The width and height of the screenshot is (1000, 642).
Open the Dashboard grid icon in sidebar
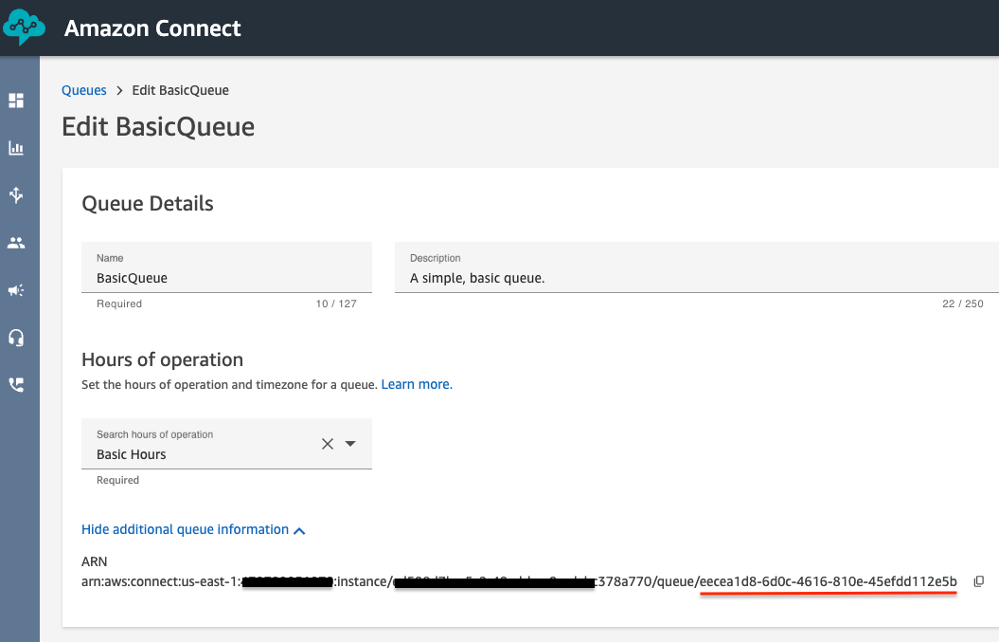18,100
